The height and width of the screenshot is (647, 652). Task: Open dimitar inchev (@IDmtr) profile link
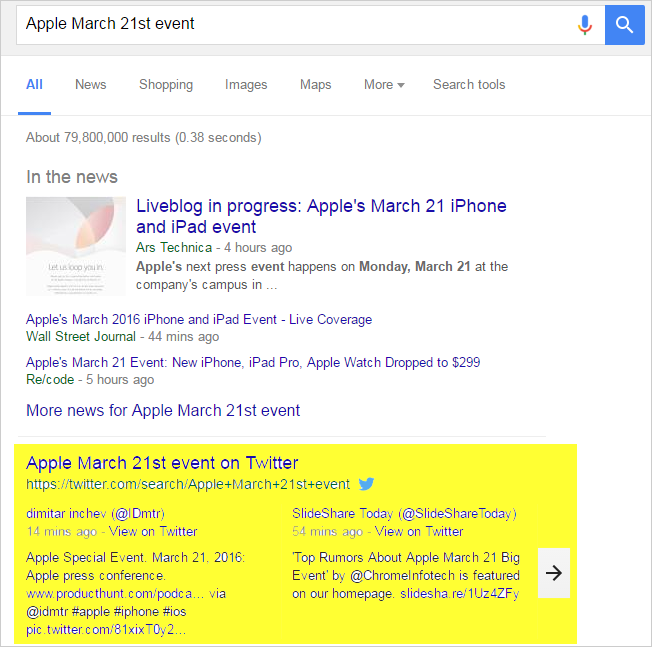click(x=95, y=514)
